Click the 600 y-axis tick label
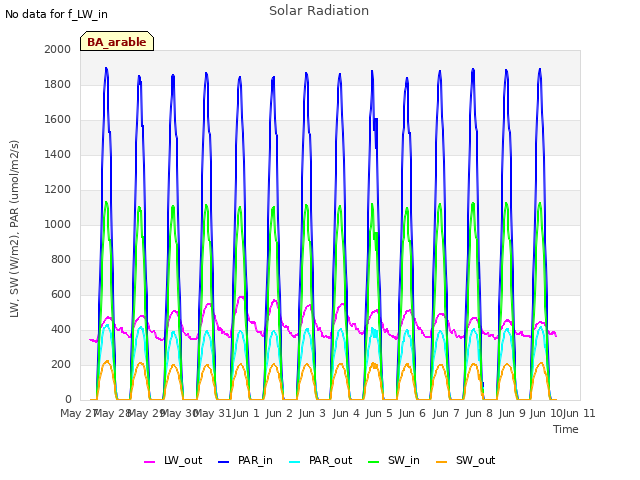This screenshot has width=640, height=480. point(61,294)
